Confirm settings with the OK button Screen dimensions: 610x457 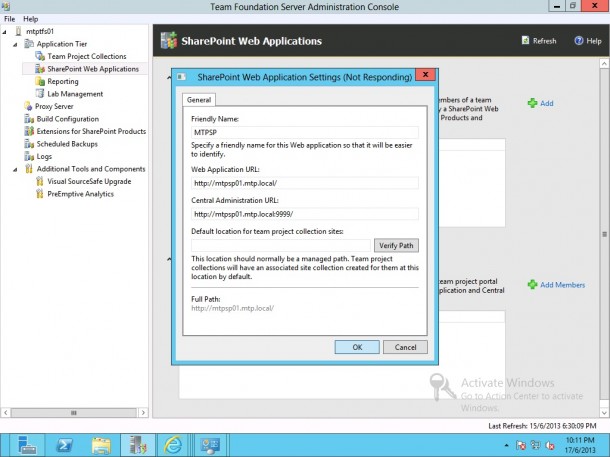click(357, 347)
